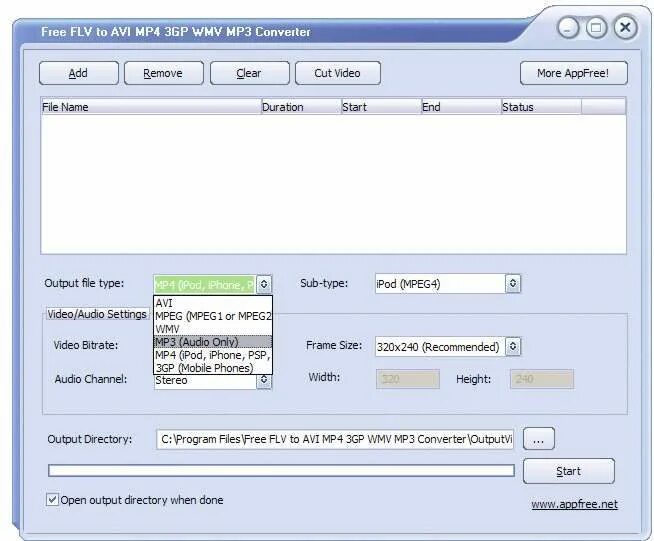Click the End column header

[x=461, y=107]
